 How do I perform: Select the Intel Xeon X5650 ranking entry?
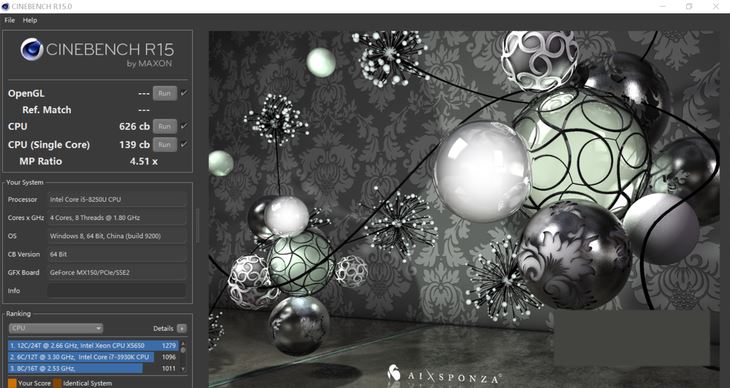pos(93,346)
